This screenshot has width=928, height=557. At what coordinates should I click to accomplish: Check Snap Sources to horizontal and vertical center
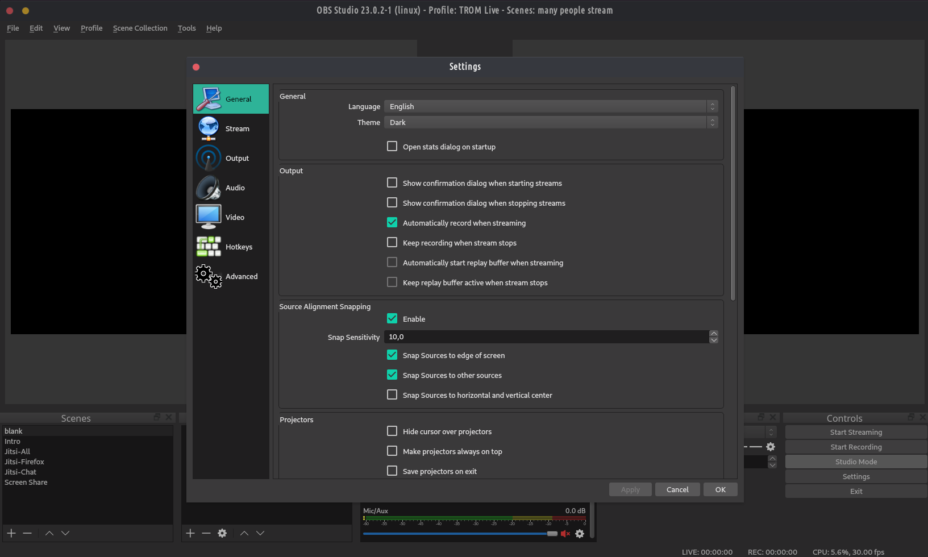click(x=392, y=395)
